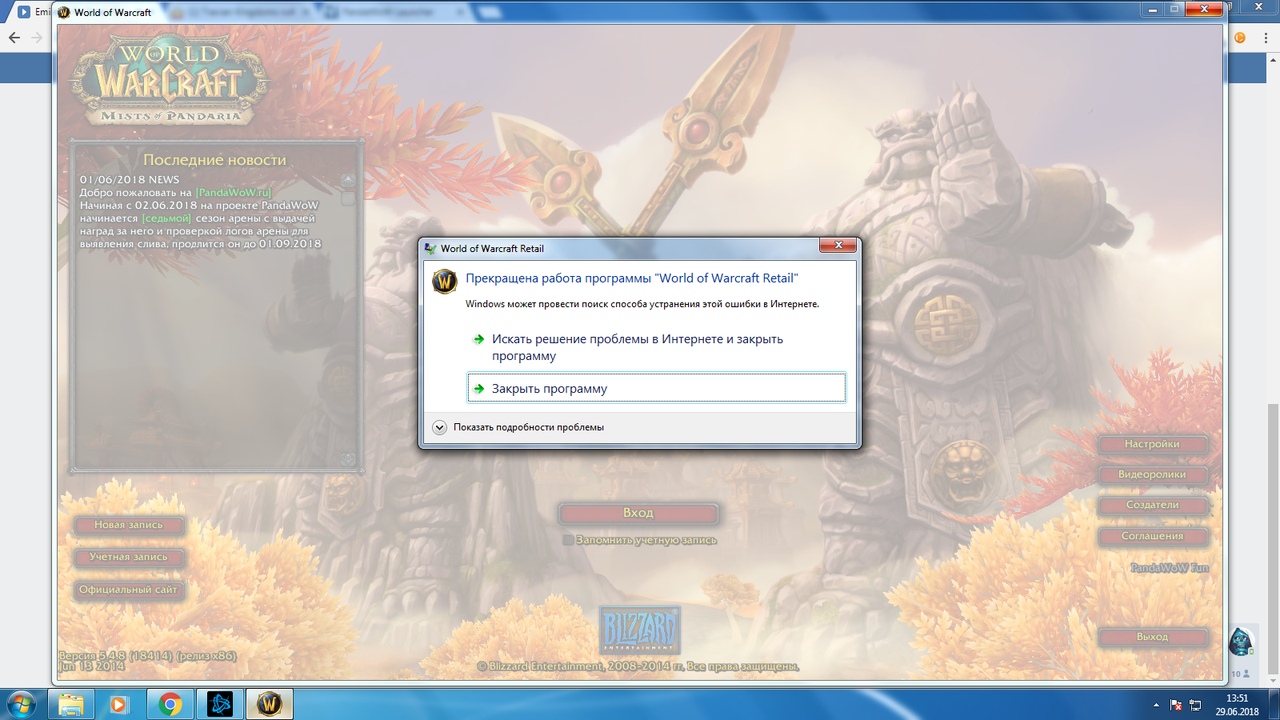This screenshot has width=1280, height=720.
Task: Open 'Настройки' settings button
Action: click(1152, 444)
